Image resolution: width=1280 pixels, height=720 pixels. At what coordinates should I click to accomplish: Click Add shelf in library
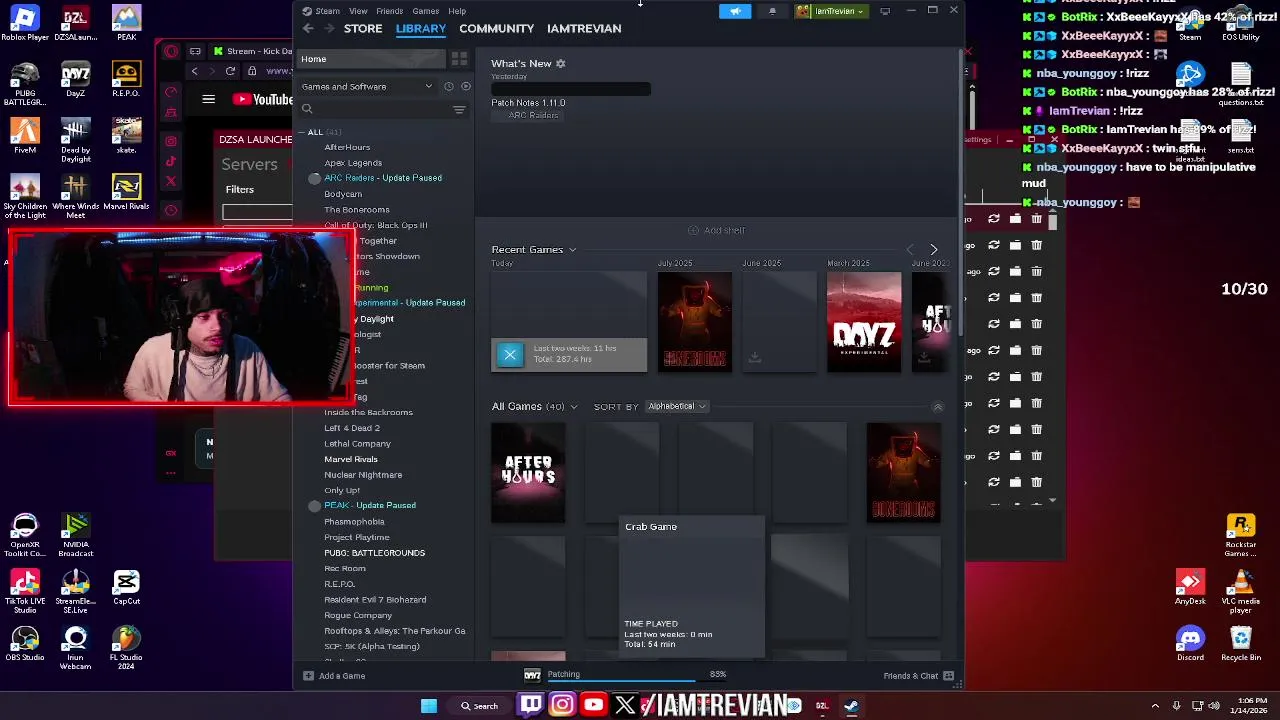point(716,230)
